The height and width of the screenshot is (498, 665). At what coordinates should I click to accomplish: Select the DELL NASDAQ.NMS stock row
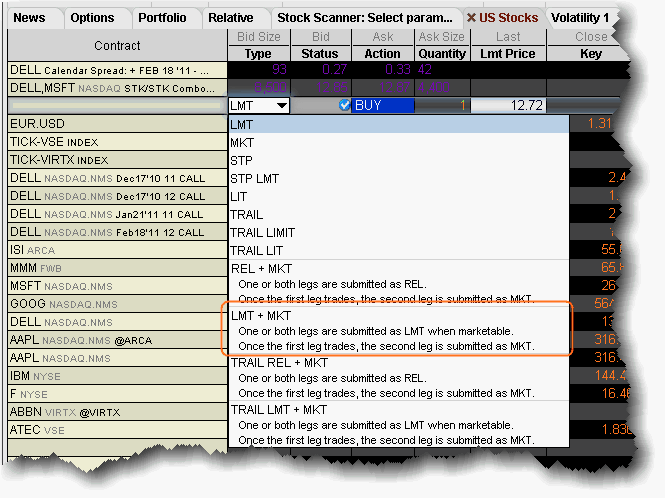click(x=117, y=322)
